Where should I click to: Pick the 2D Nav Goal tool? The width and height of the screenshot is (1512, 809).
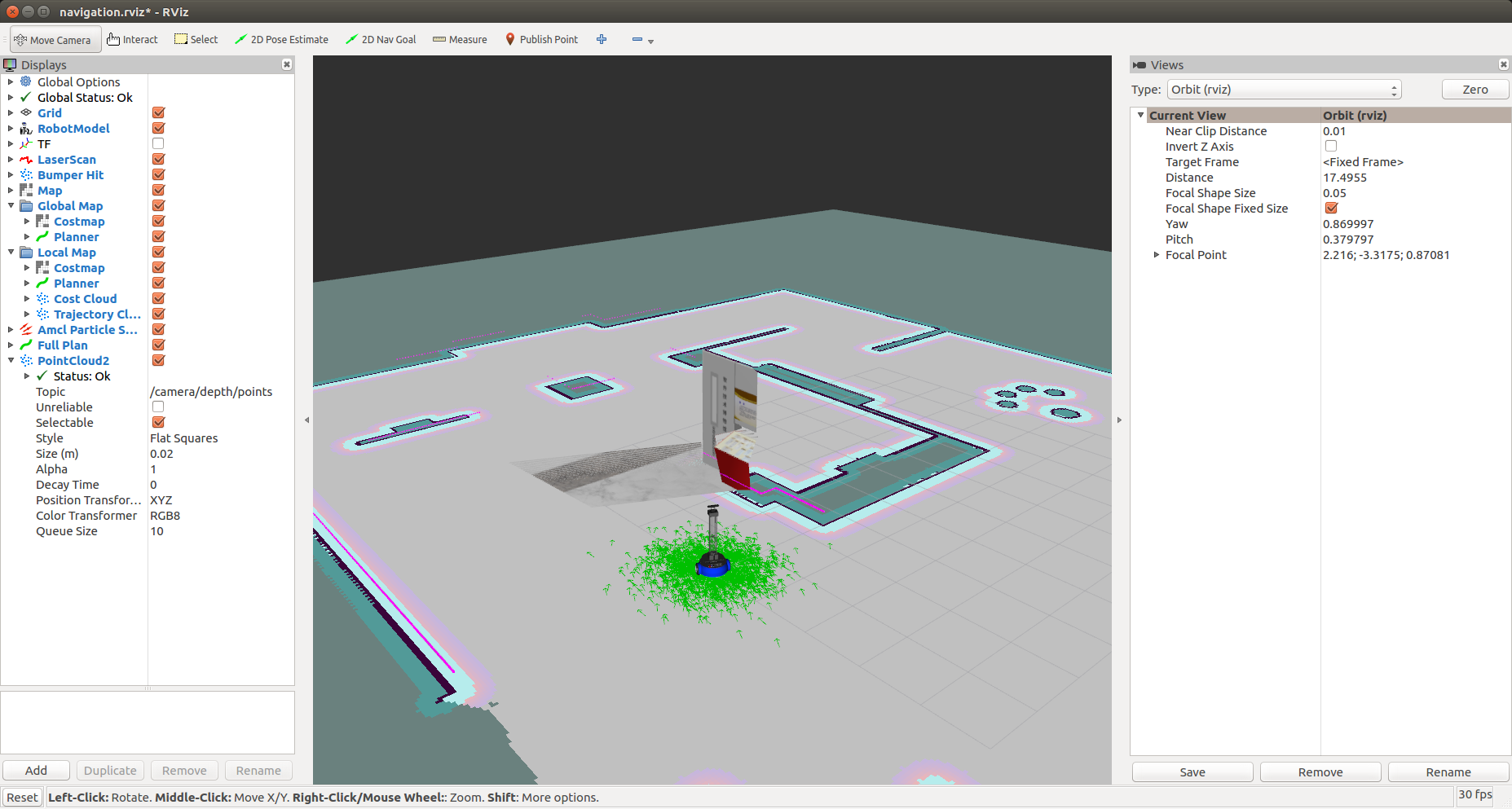click(x=381, y=40)
